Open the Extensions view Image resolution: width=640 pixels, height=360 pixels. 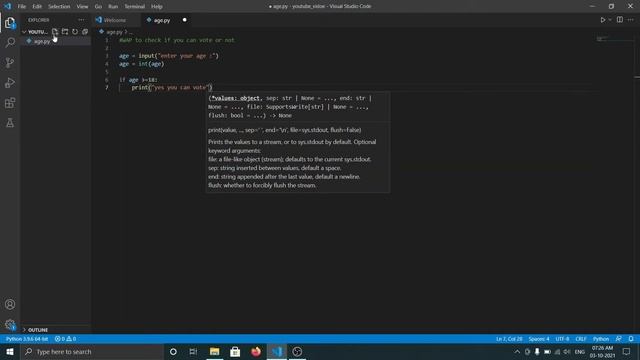point(10,102)
